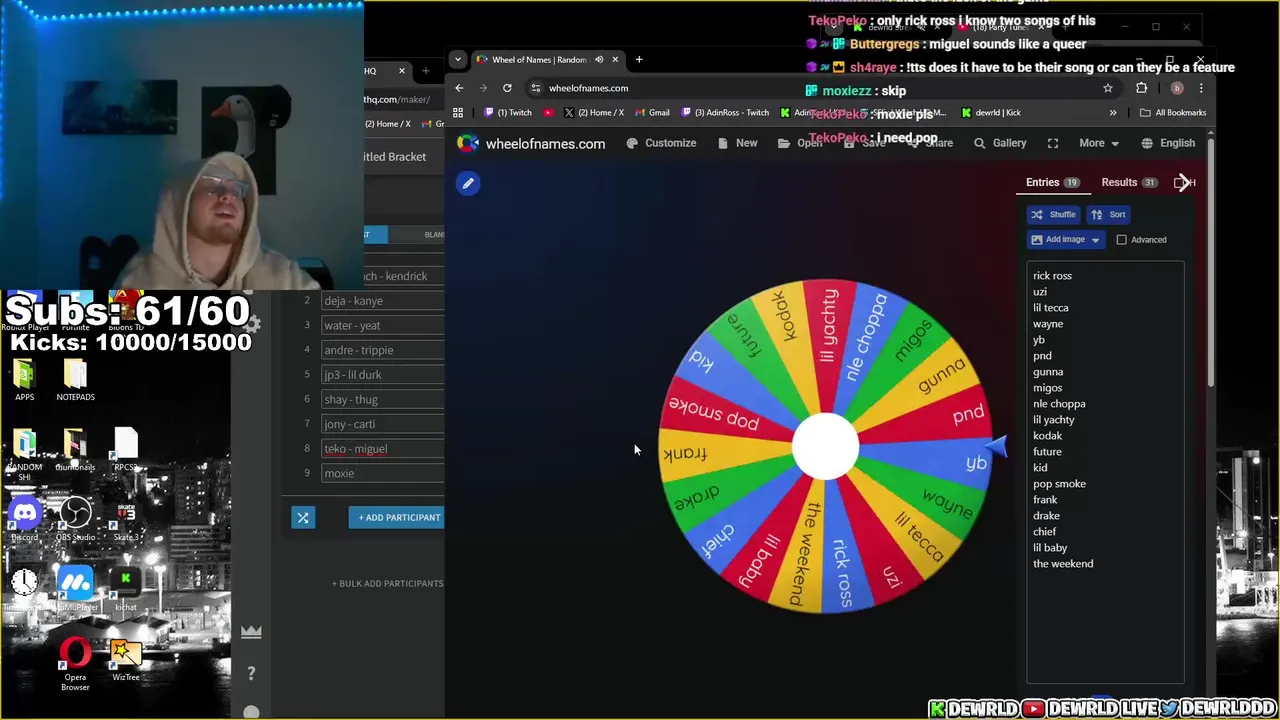Launch Opera Browser from the desktop
Viewport: 1280px width, 720px height.
pos(75,665)
